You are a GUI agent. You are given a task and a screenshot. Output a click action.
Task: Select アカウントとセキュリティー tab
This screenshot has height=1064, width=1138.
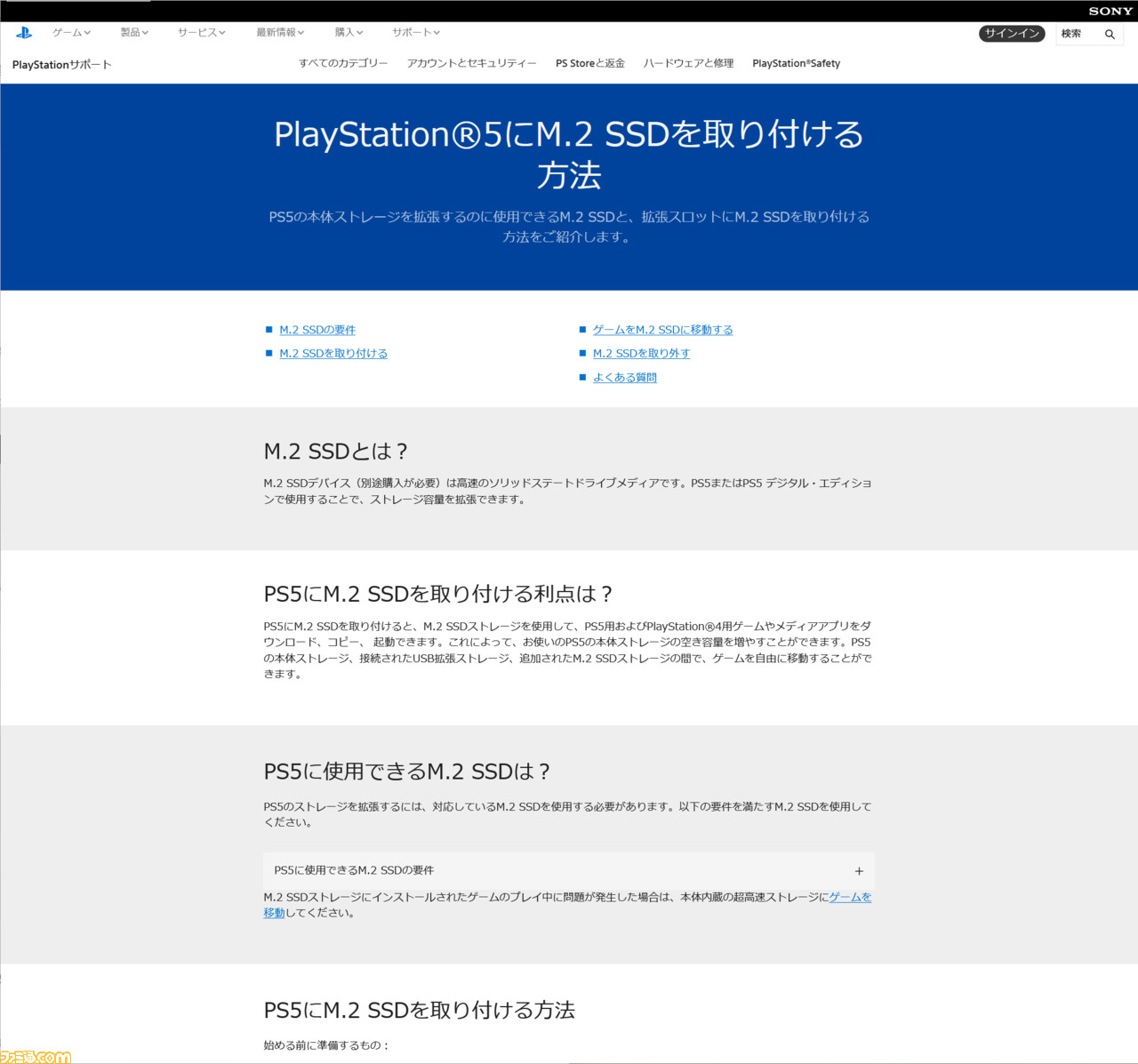point(472,63)
